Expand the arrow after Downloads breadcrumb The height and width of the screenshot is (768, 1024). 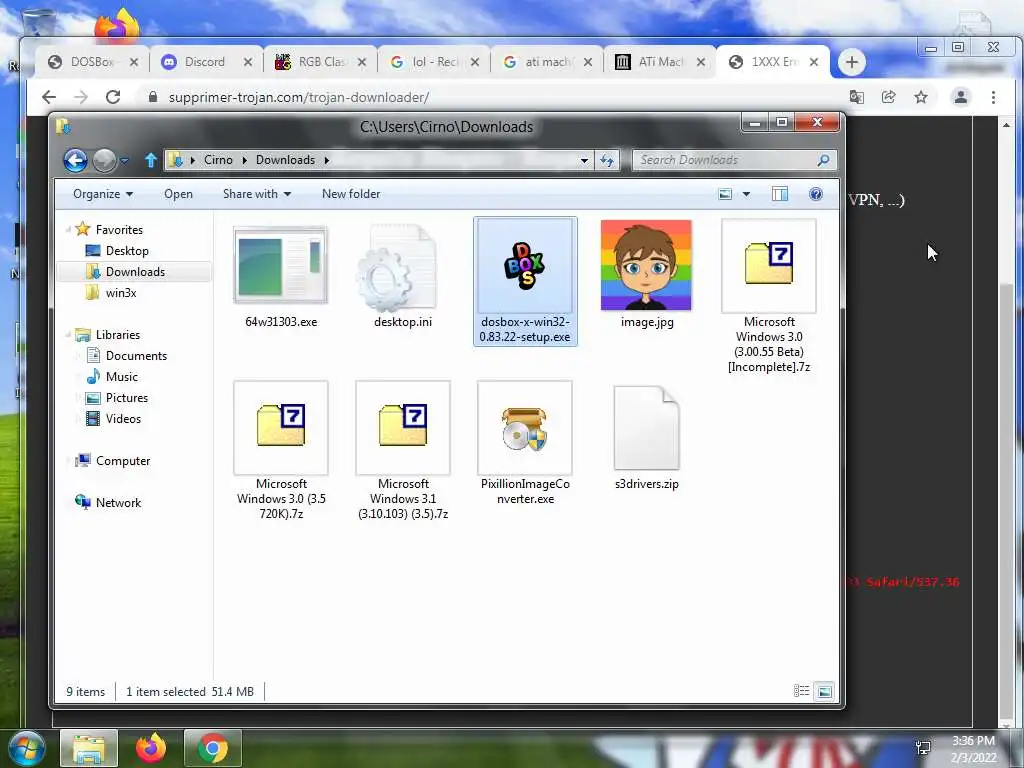[x=327, y=160]
